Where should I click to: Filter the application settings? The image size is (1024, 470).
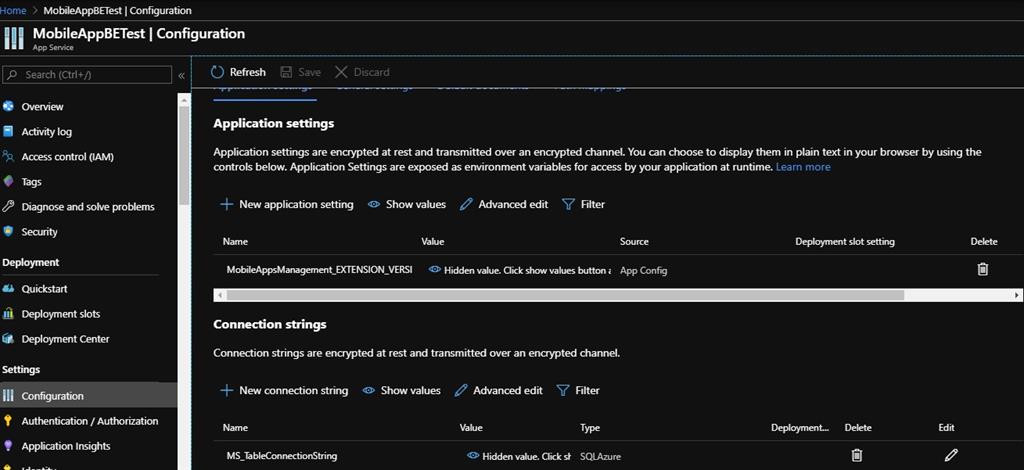click(x=584, y=204)
